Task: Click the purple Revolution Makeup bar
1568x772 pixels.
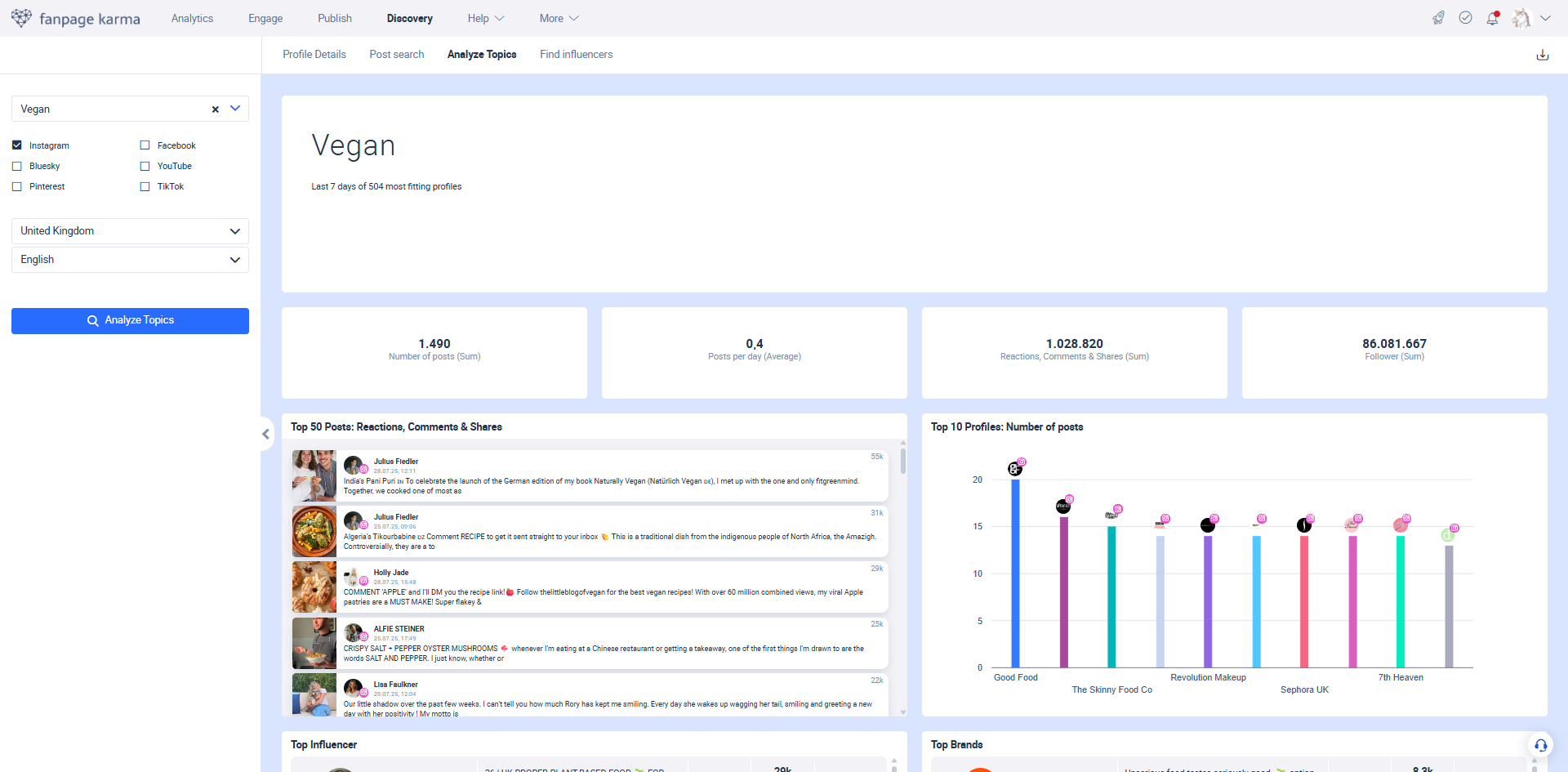Action: 1208,602
